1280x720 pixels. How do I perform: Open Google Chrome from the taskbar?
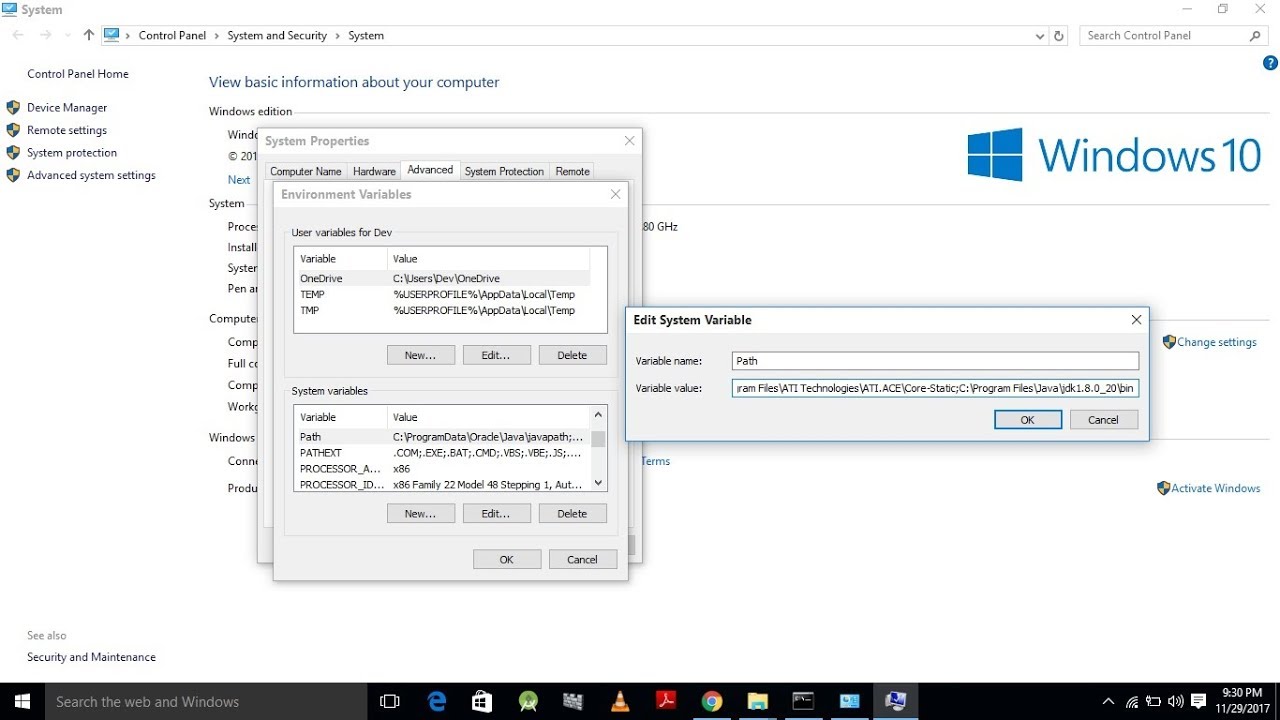tap(712, 701)
